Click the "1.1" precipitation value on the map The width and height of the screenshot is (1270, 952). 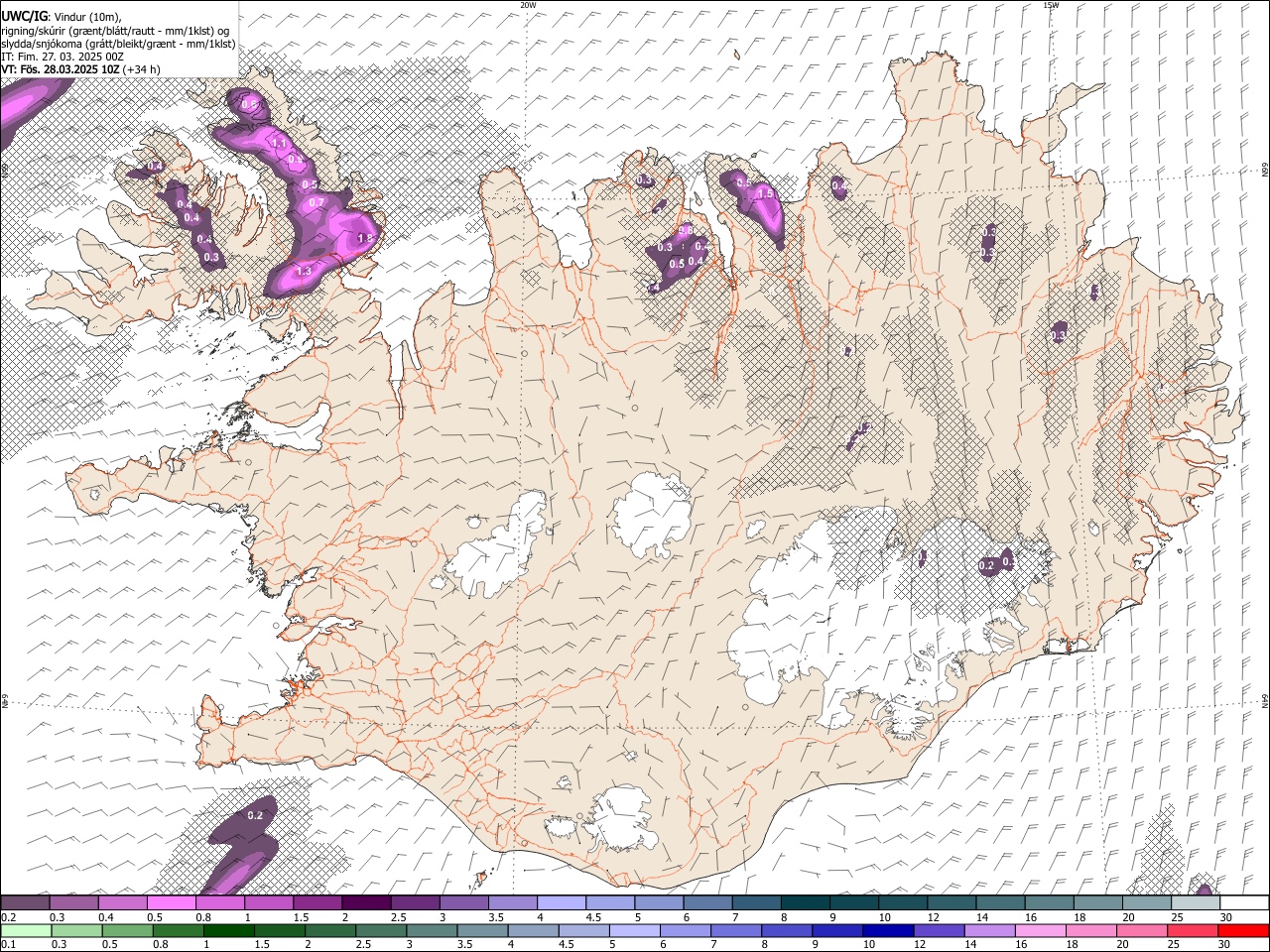pos(279,144)
